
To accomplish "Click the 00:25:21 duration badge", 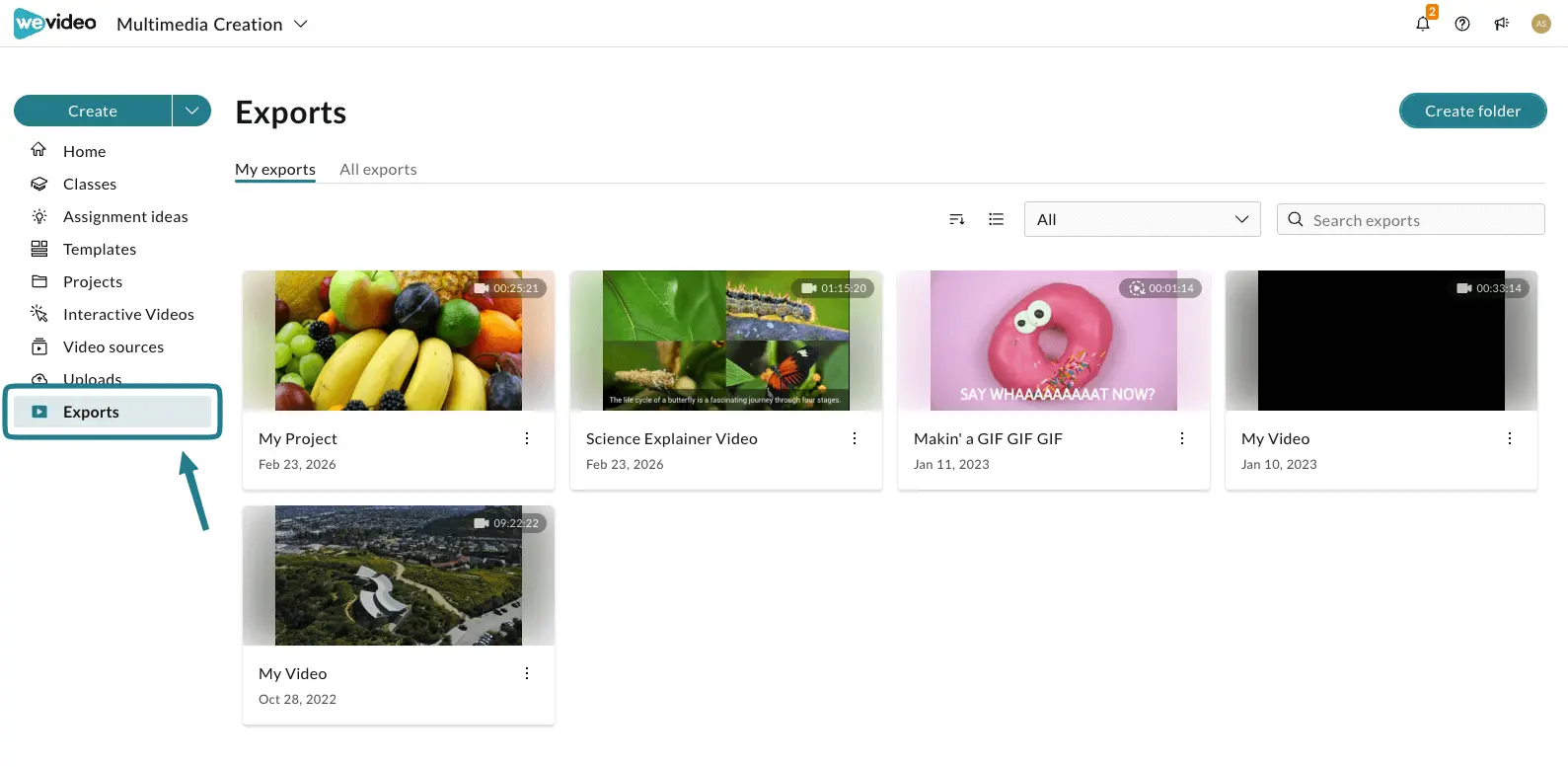I will (x=507, y=288).
